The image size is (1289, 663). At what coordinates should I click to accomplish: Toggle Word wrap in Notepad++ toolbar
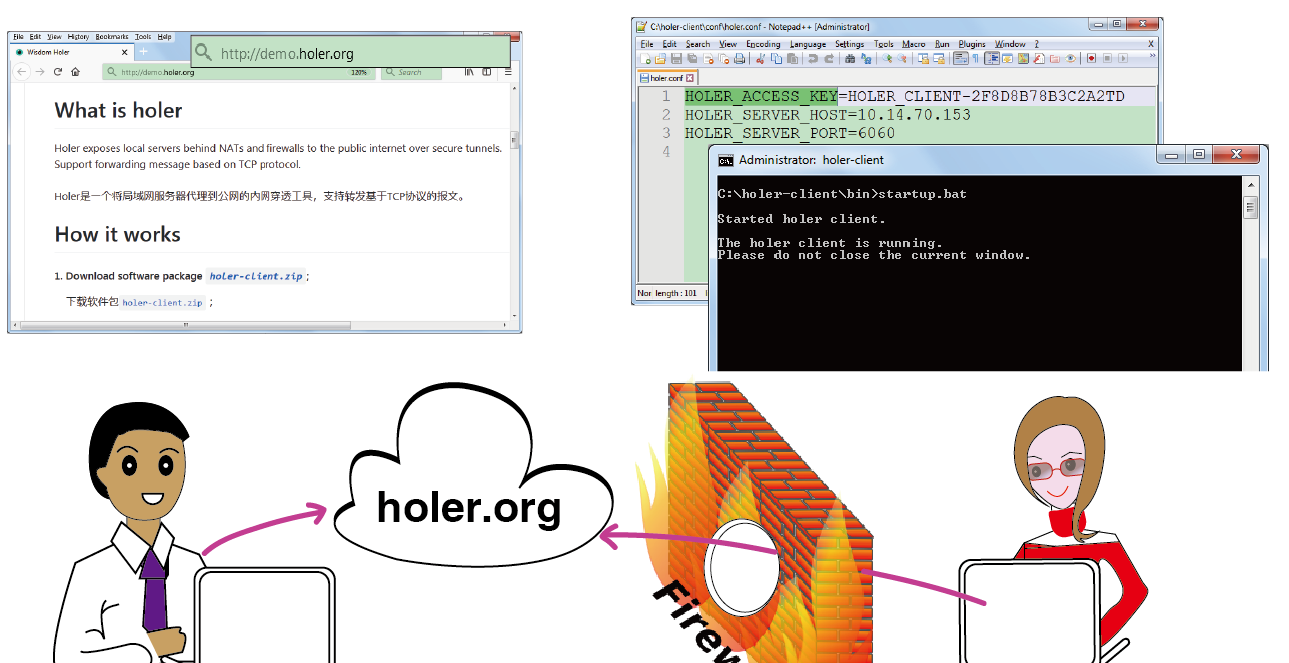[x=961, y=58]
